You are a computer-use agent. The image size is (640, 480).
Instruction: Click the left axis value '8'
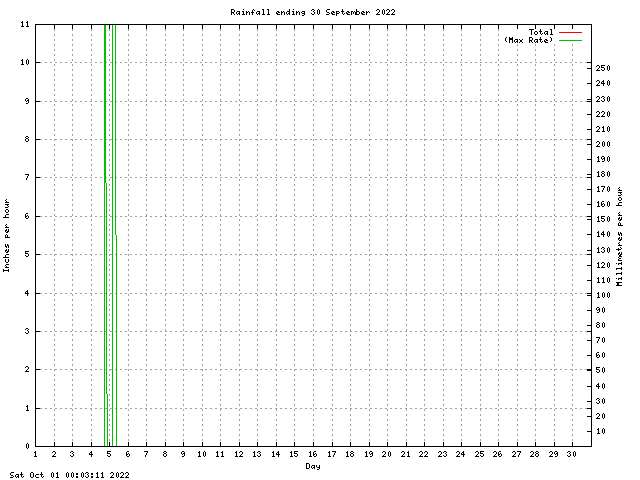[27, 139]
